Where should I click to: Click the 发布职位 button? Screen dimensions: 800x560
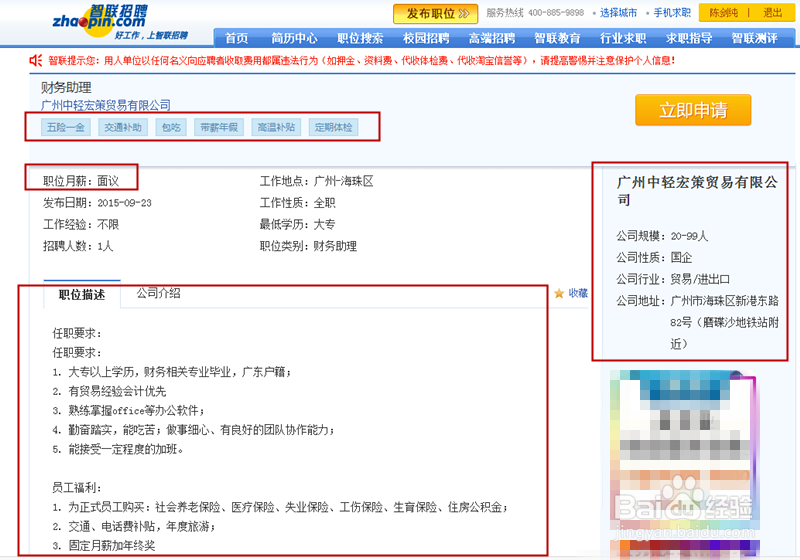coord(435,14)
